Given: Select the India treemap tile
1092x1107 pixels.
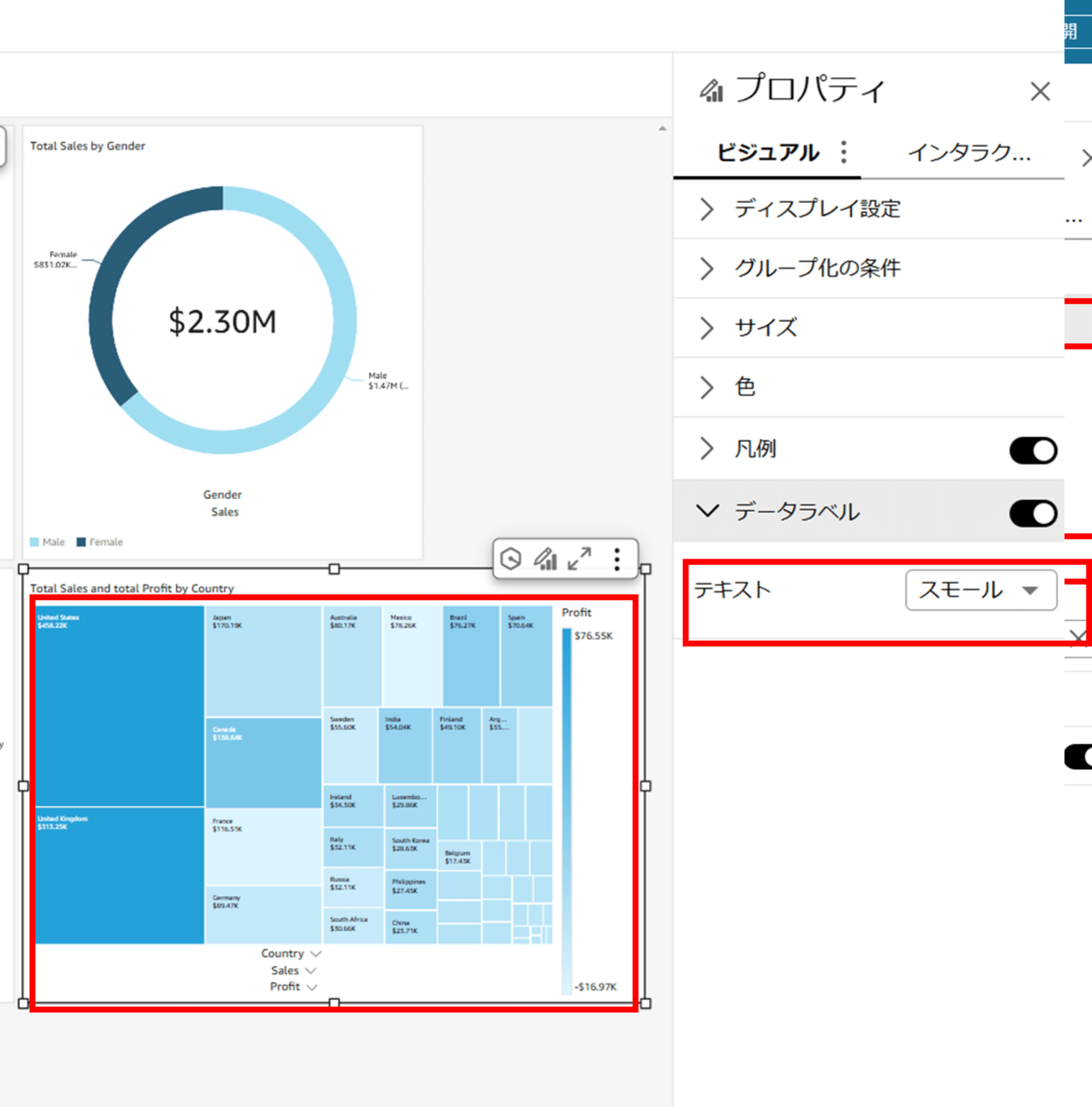Looking at the screenshot, I should point(405,746).
